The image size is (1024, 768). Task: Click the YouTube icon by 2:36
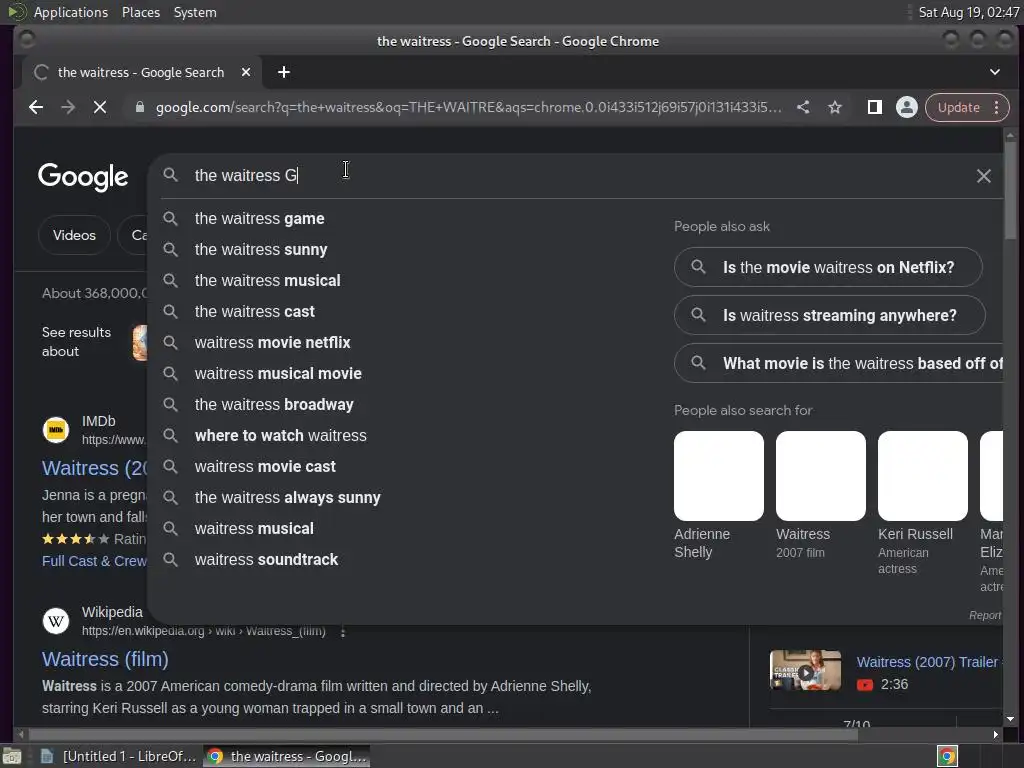[x=865, y=684]
